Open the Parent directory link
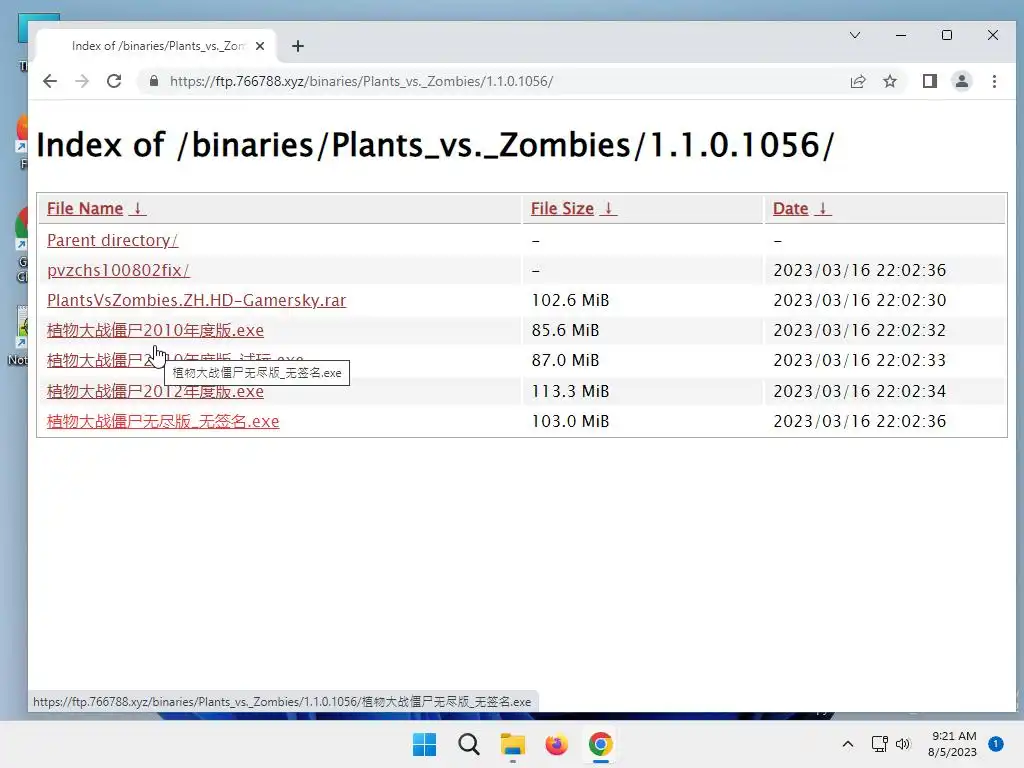 point(112,240)
